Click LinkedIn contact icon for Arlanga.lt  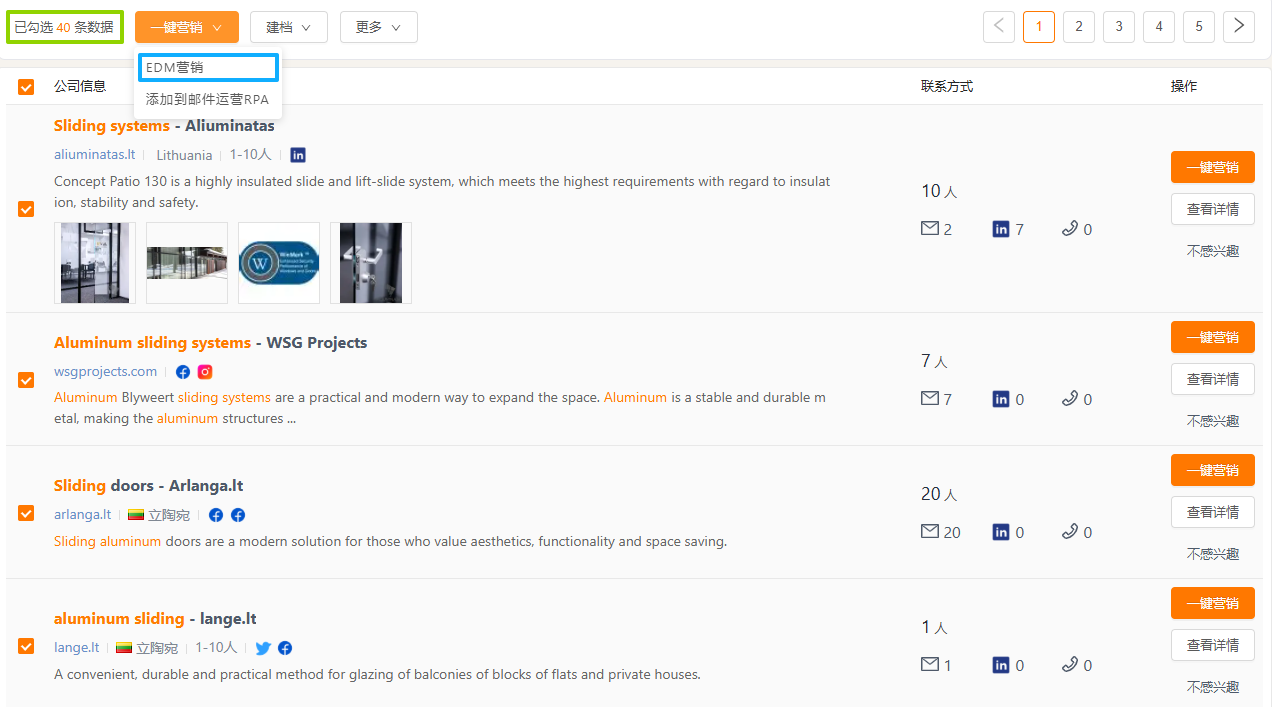point(1001,532)
